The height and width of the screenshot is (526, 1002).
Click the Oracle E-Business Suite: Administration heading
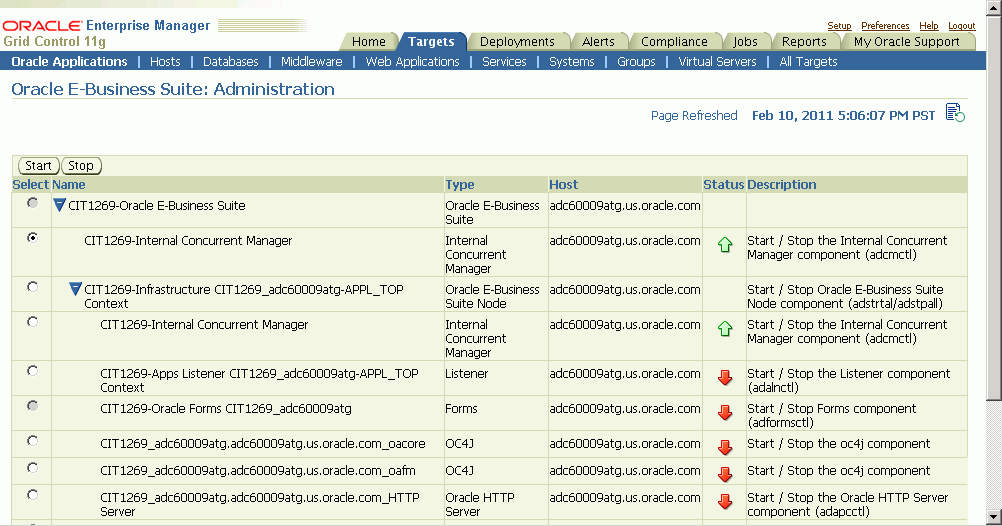point(173,89)
